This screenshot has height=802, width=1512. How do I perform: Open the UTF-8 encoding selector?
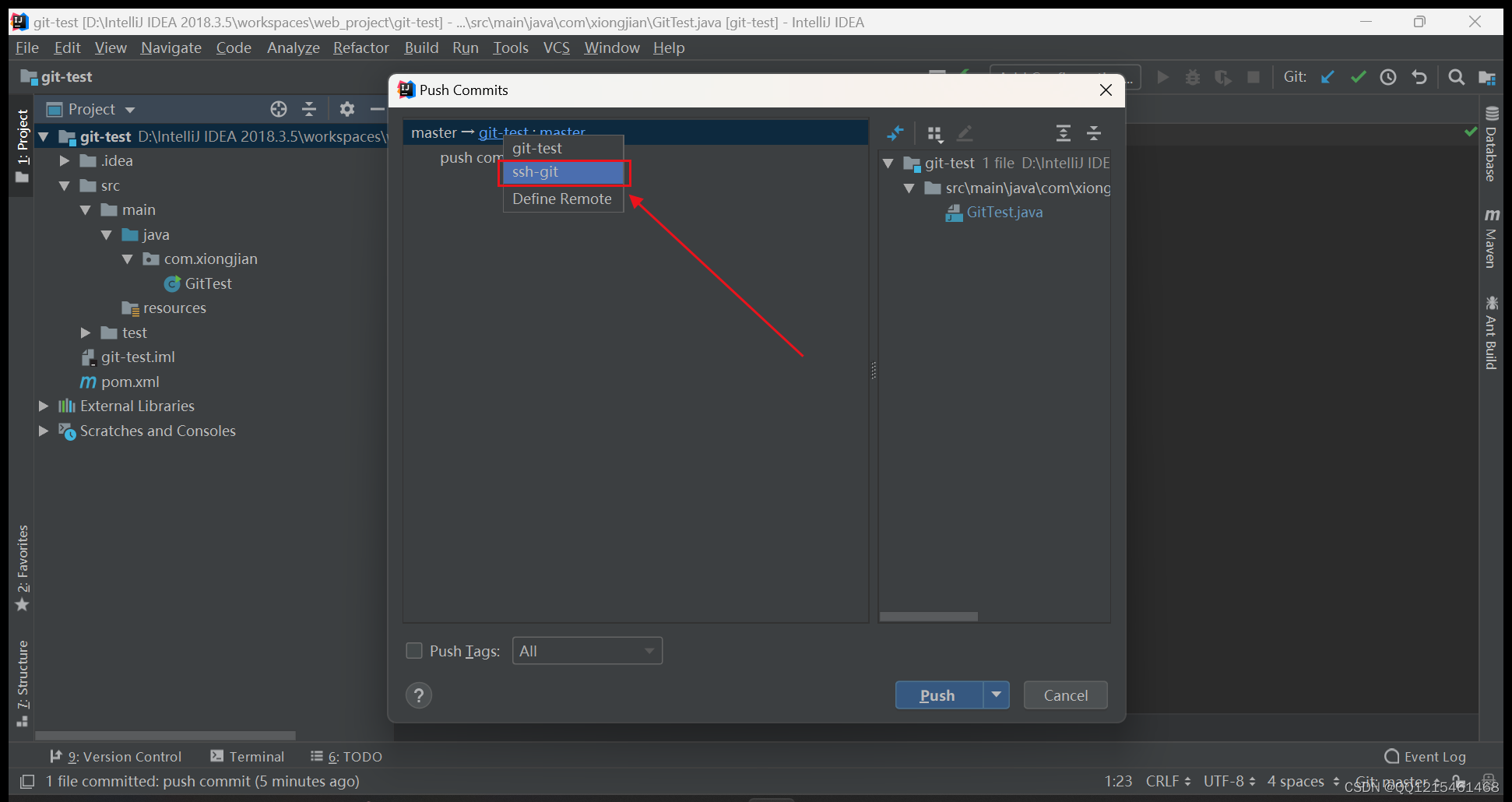(1229, 781)
